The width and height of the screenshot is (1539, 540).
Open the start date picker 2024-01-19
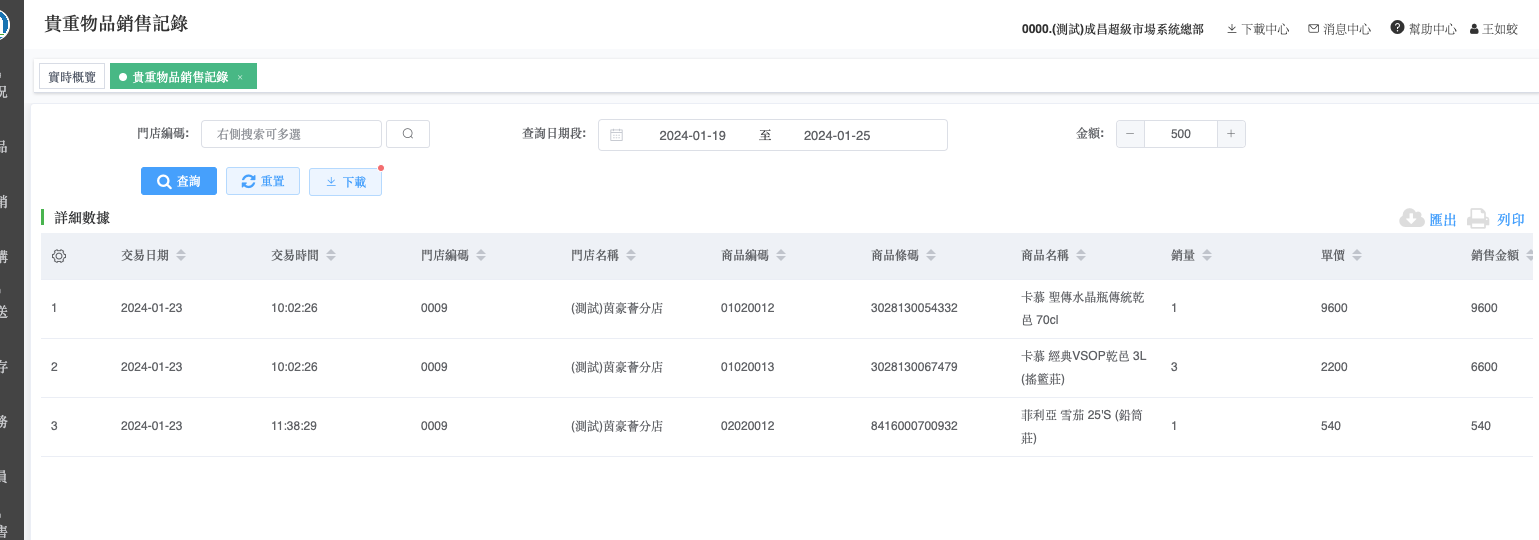tap(692, 135)
